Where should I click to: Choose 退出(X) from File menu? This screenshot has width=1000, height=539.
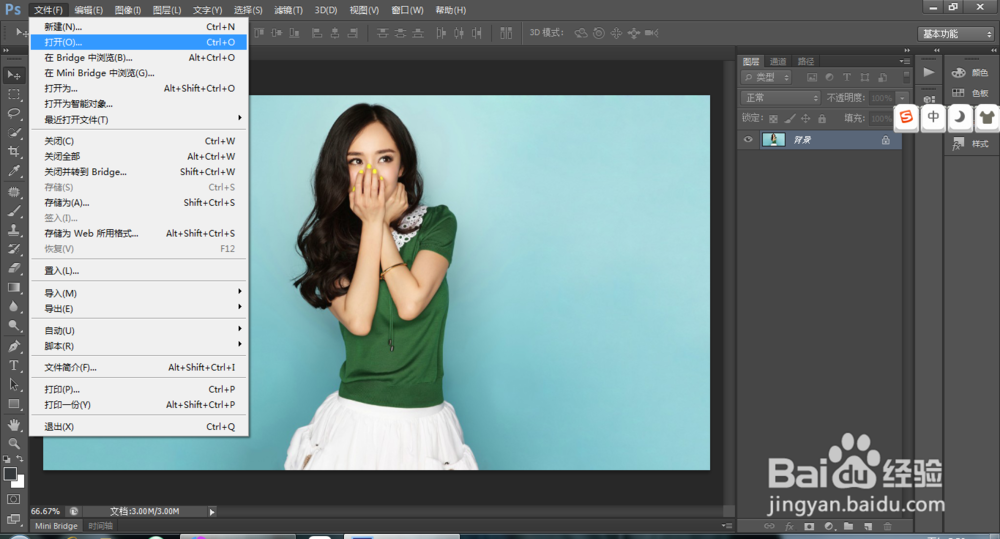click(139, 426)
